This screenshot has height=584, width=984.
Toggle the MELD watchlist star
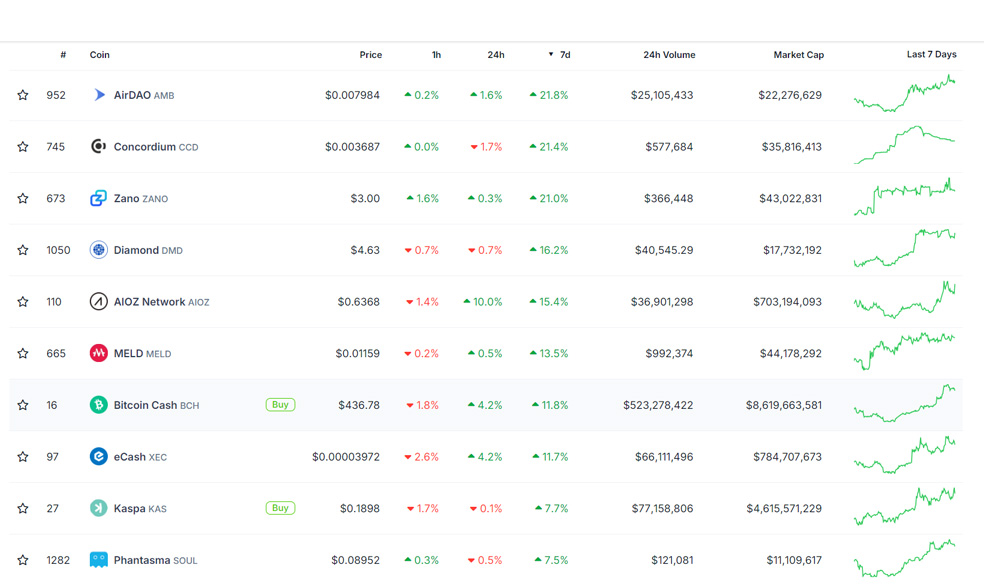click(23, 353)
